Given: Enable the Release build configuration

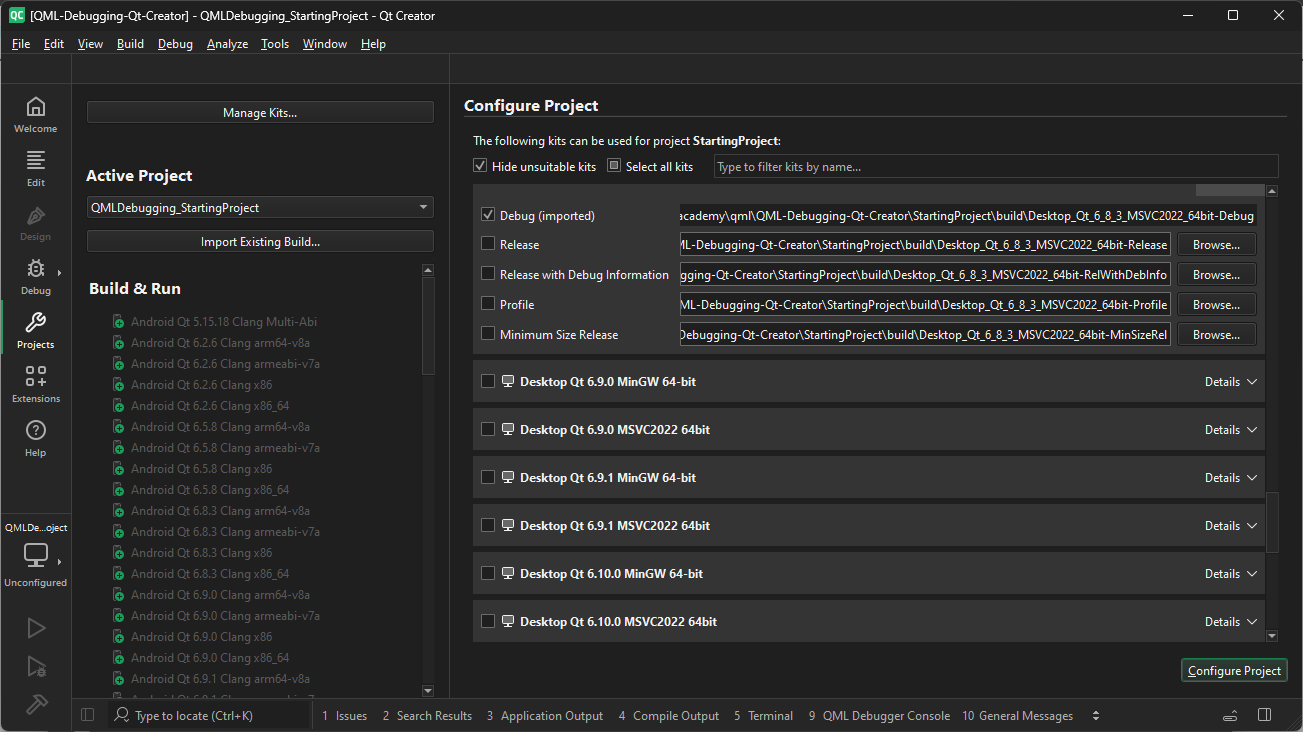Looking at the screenshot, I should click(488, 243).
